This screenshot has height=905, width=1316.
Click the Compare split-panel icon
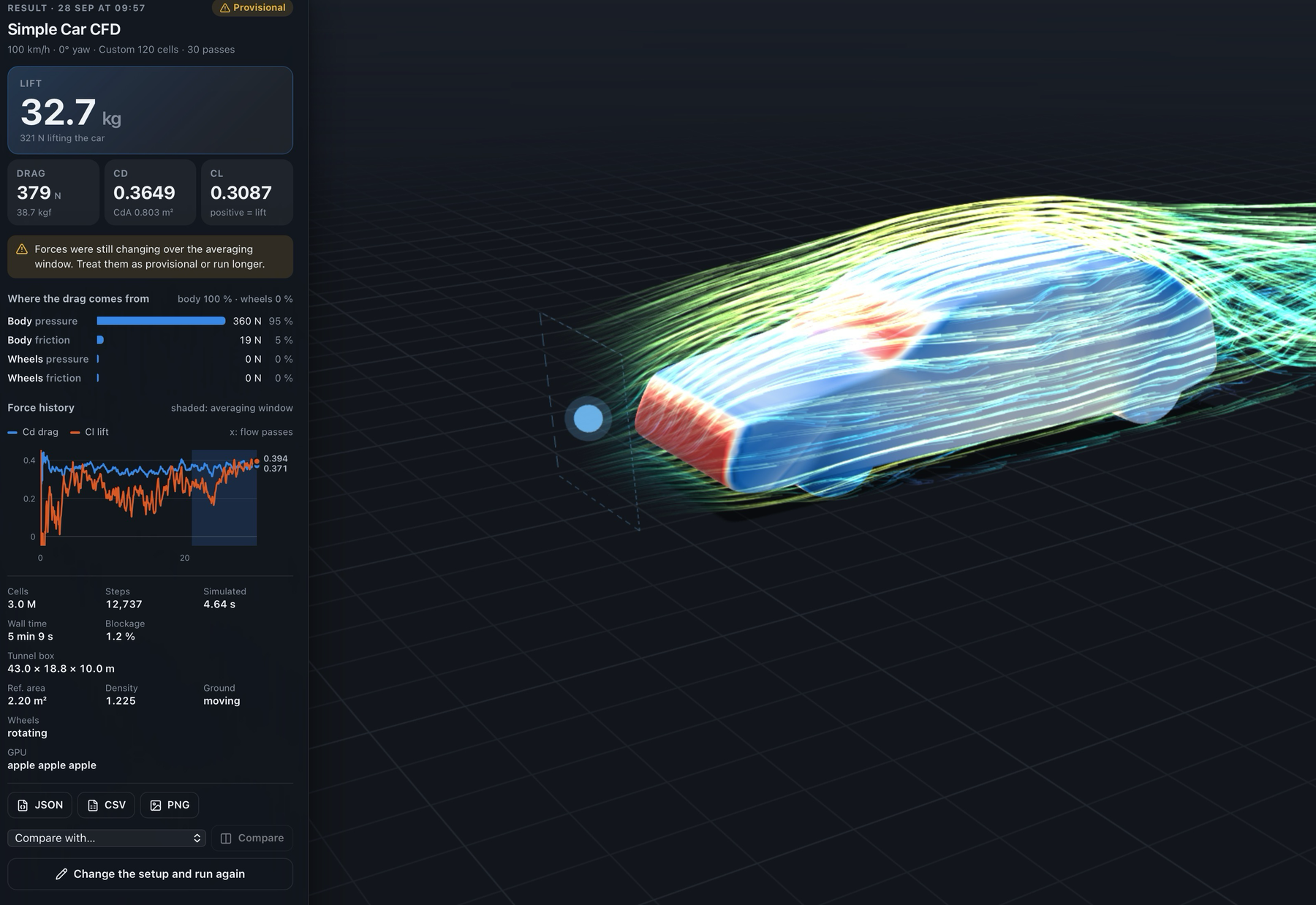226,838
